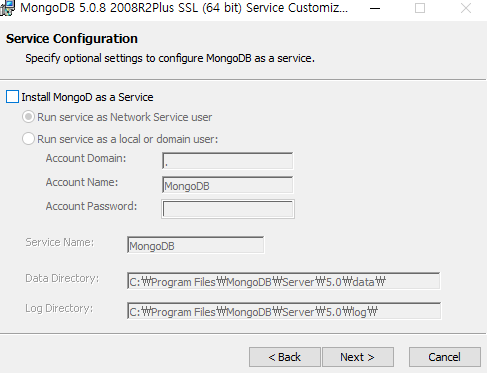The width and height of the screenshot is (487, 373).
Task: Click the Account Name label
Action: 82,182
